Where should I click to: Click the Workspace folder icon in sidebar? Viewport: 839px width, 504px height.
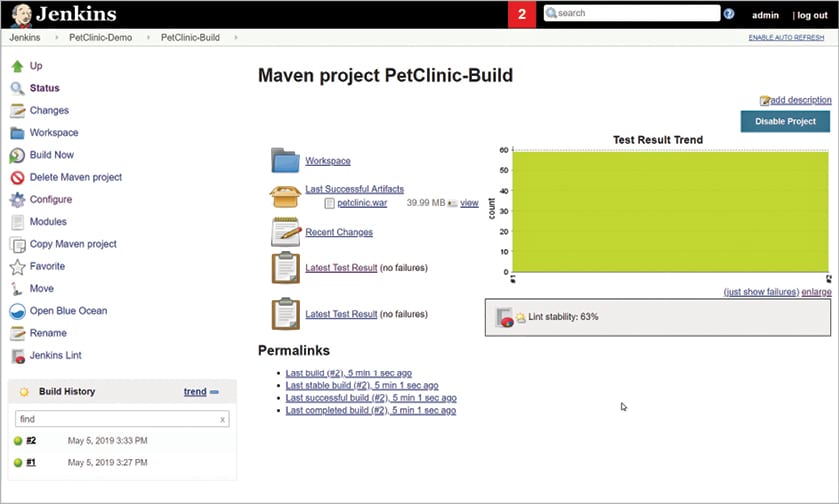[x=17, y=133]
